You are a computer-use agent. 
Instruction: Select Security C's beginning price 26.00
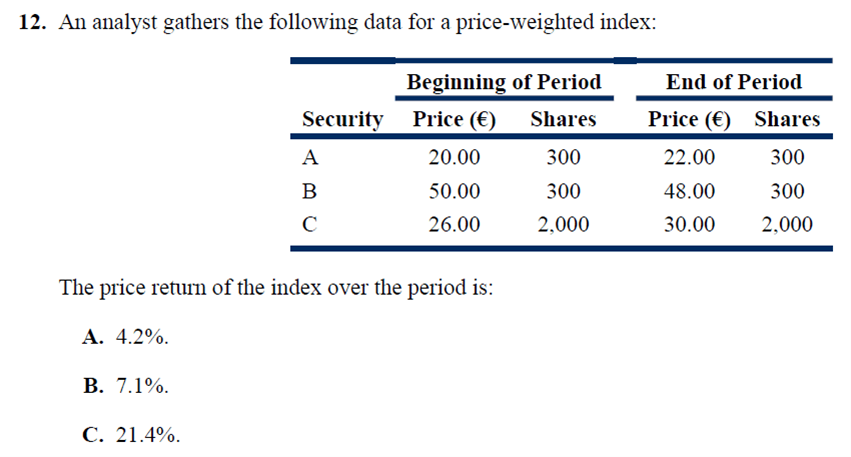tap(453, 224)
